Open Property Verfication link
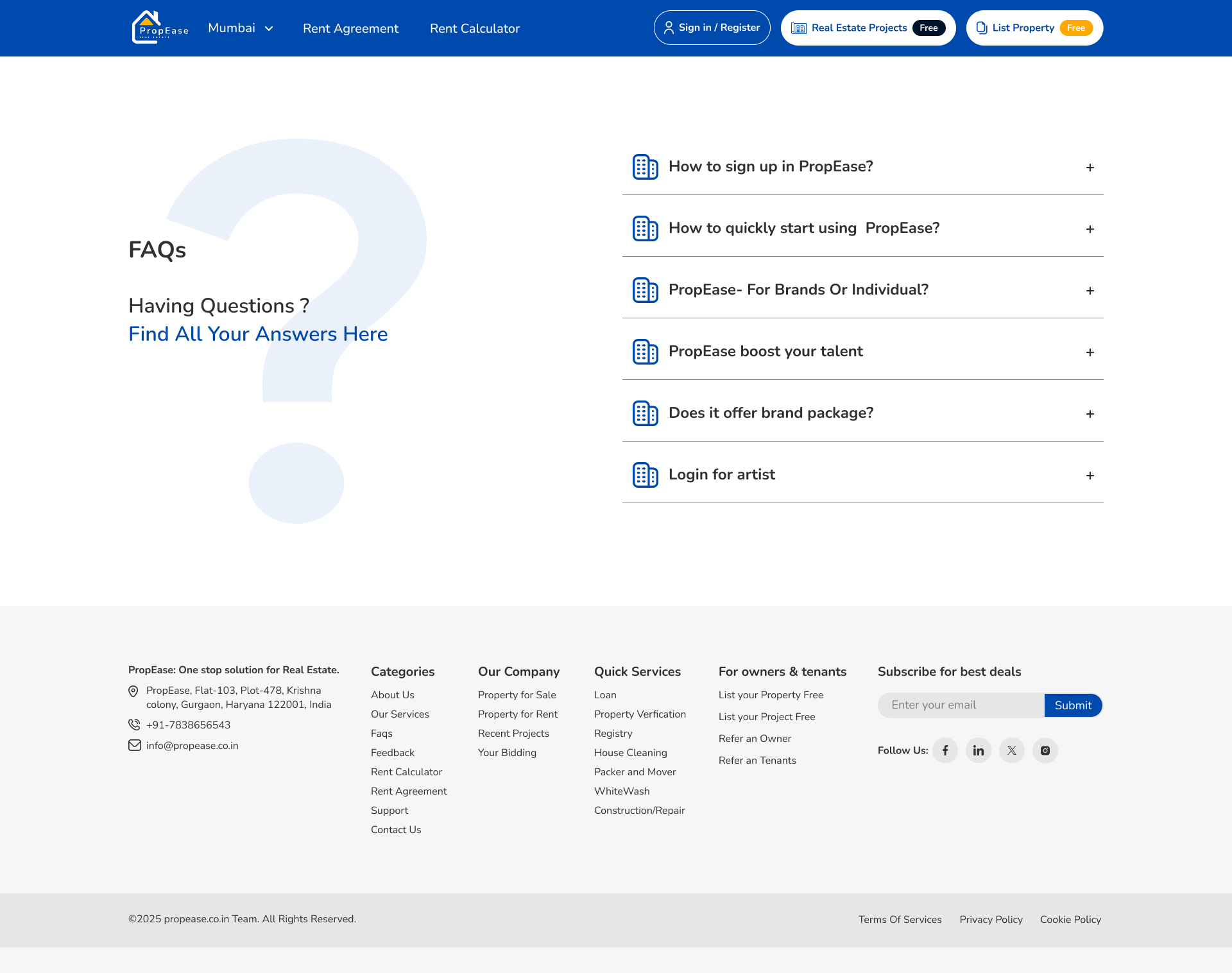1232x973 pixels. point(640,714)
